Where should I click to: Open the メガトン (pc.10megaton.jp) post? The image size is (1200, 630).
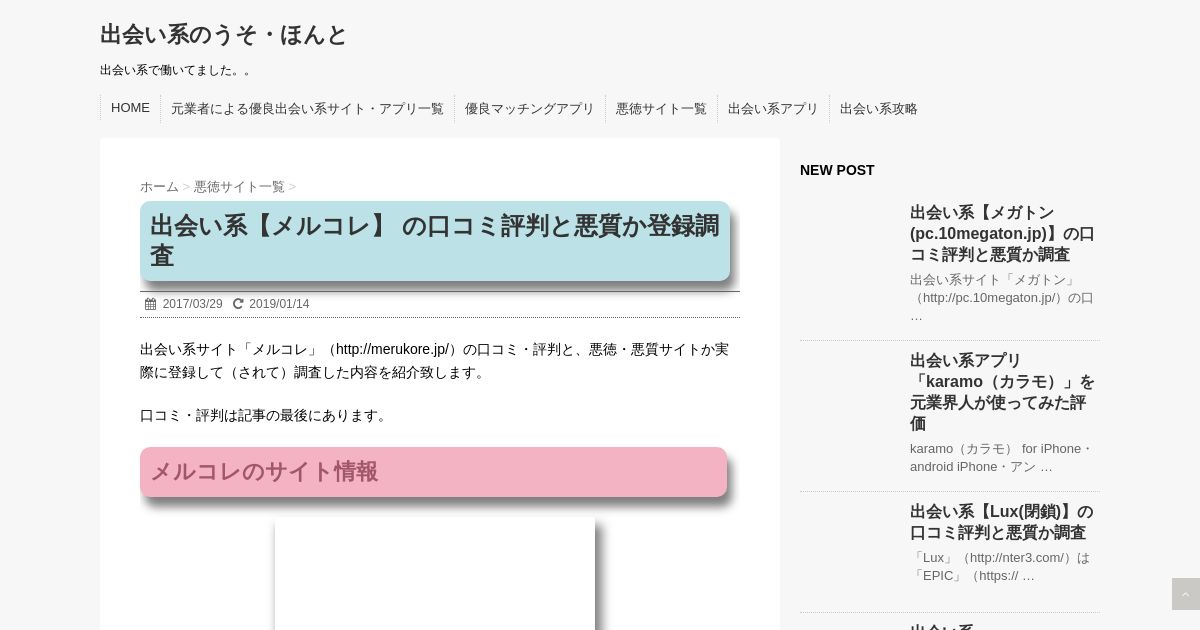(1001, 233)
